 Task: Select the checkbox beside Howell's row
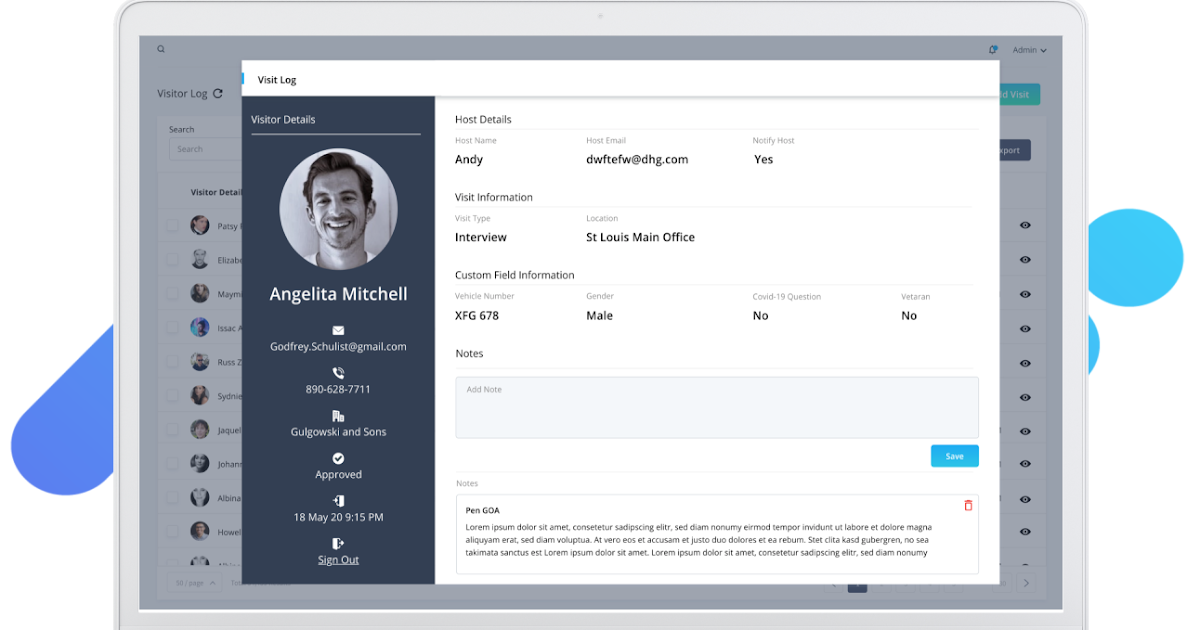point(172,531)
